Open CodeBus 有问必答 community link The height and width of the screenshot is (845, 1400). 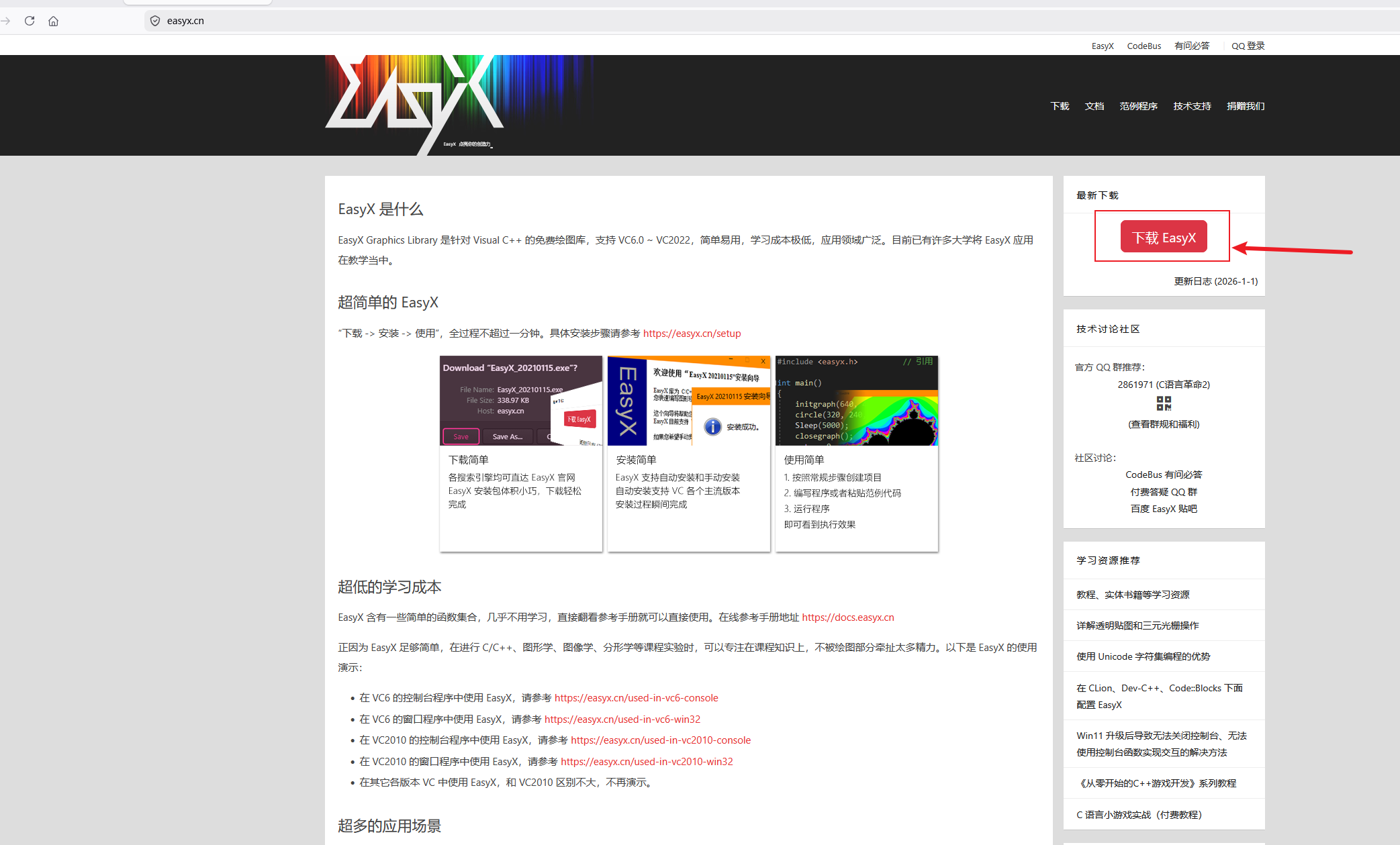pos(1164,475)
